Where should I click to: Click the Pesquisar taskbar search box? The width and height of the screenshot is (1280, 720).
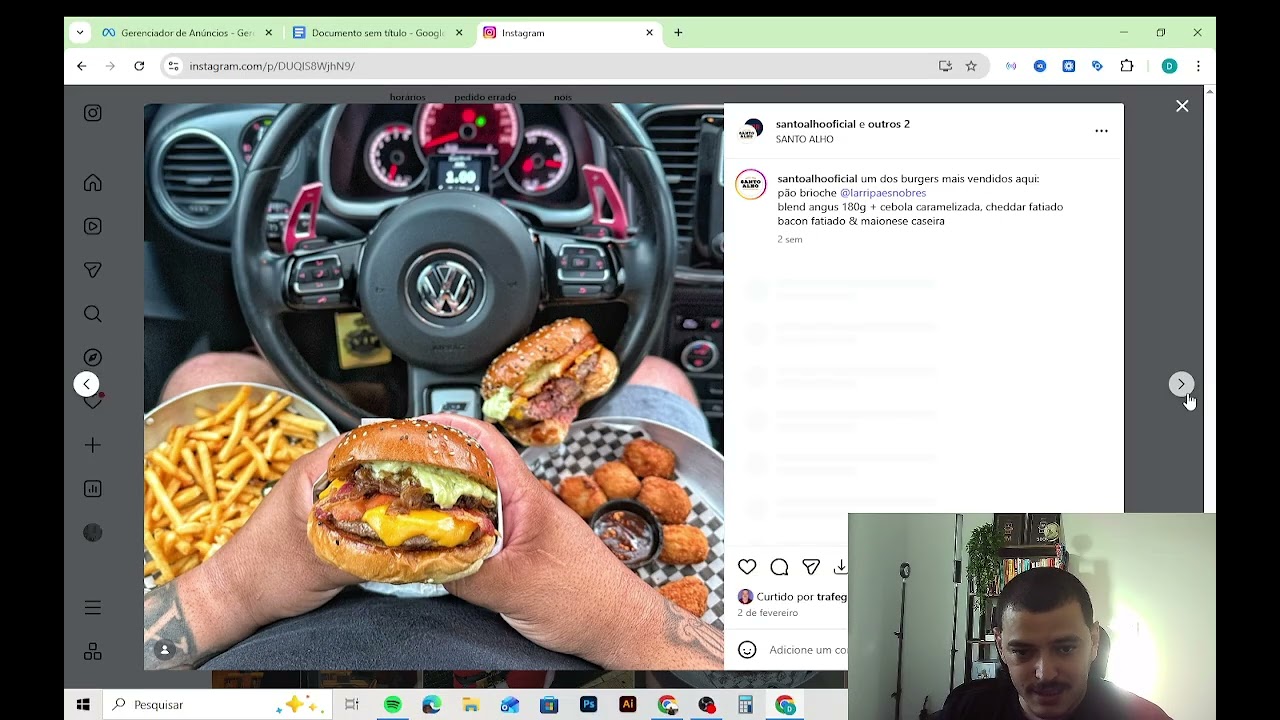[216, 705]
